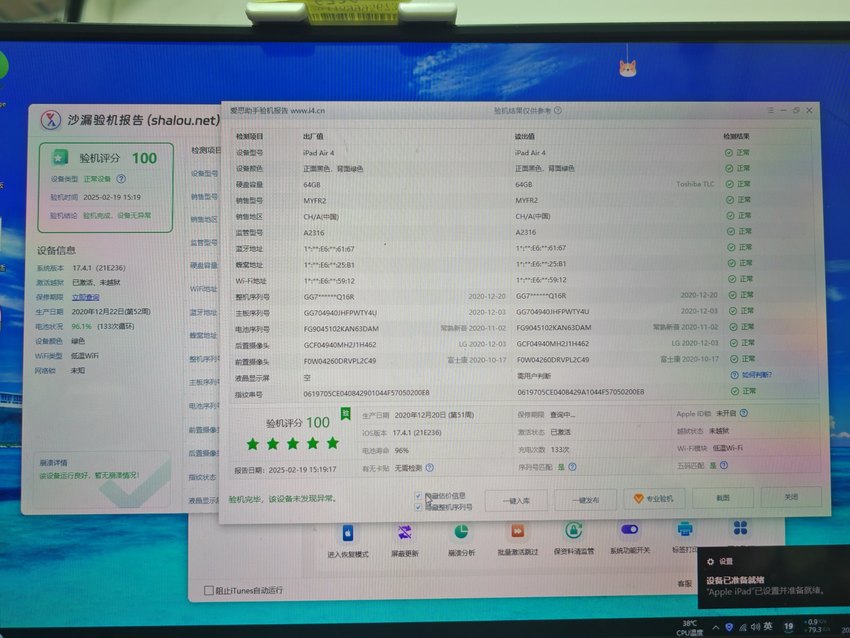Click the green 验 ribbon badge next to score 100

pyautogui.click(x=345, y=414)
